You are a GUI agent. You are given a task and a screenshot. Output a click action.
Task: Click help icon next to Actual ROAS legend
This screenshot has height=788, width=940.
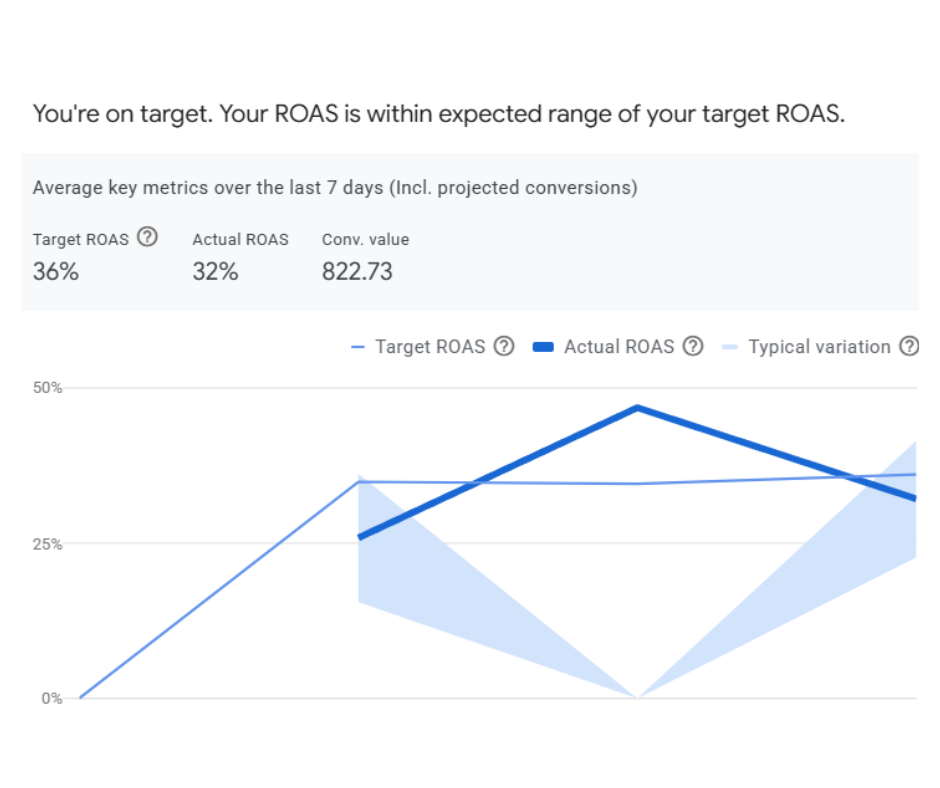[x=693, y=346]
